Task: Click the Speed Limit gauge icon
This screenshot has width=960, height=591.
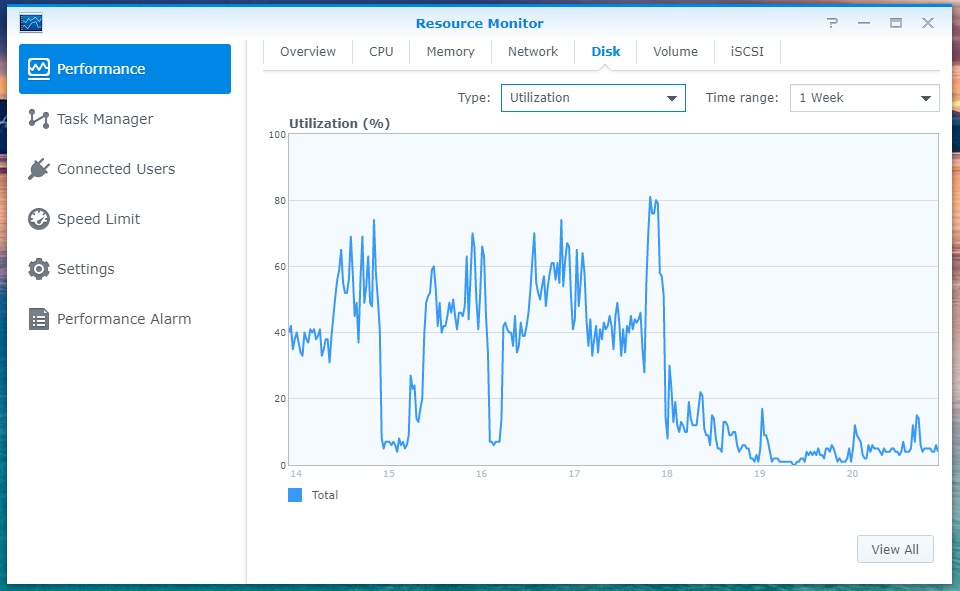Action: tap(39, 219)
